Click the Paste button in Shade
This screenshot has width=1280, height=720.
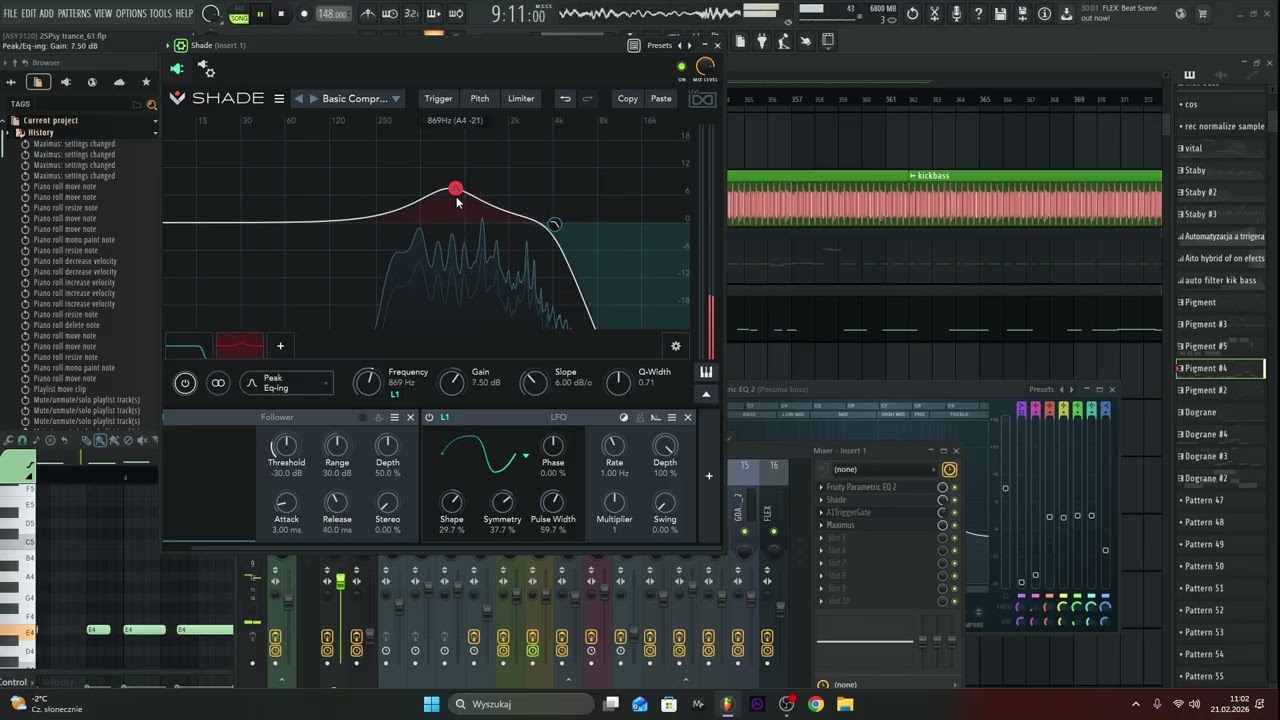coord(661,98)
